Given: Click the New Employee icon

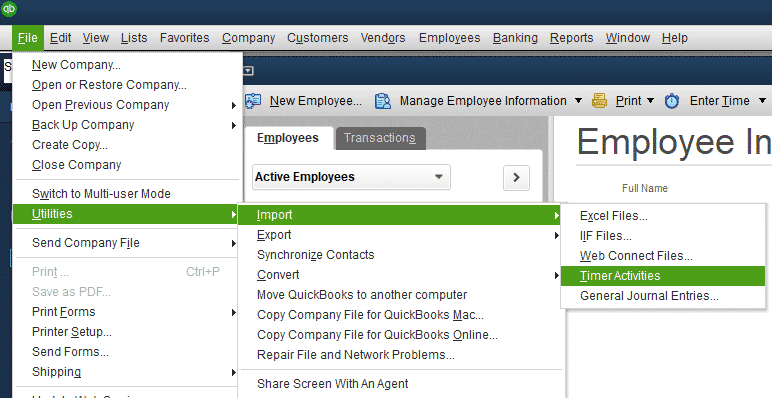Looking at the screenshot, I should (253, 101).
